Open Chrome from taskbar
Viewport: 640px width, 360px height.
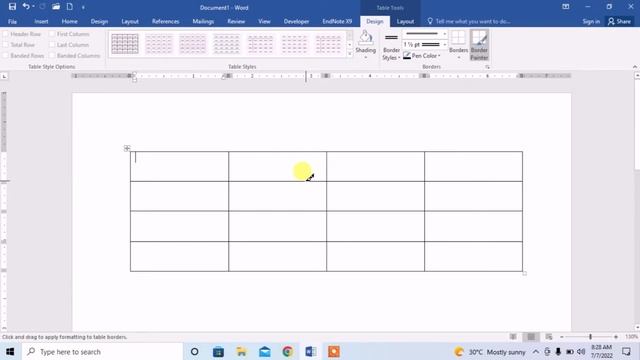(x=288, y=351)
